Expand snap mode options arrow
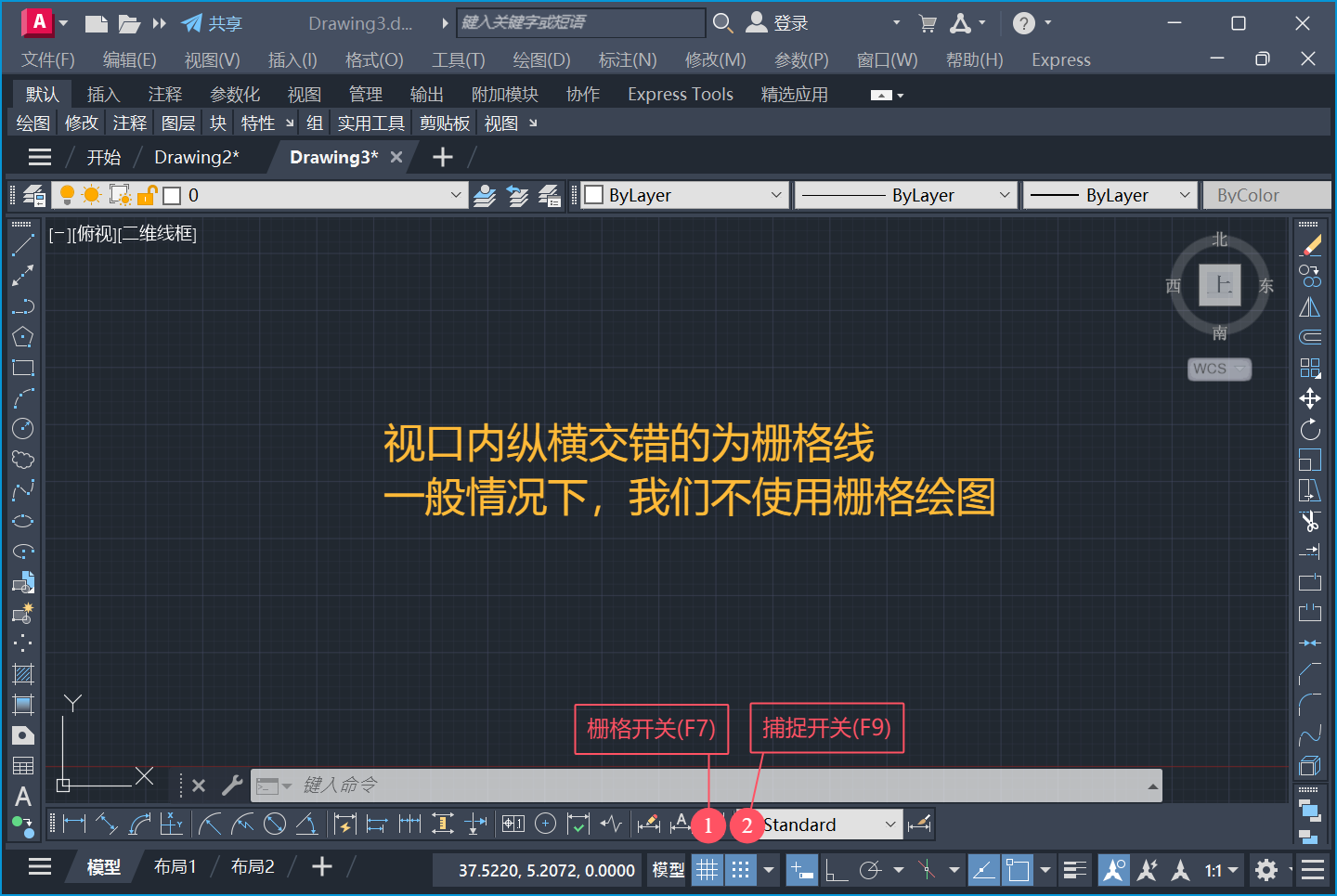Image resolution: width=1337 pixels, height=896 pixels. [x=769, y=870]
